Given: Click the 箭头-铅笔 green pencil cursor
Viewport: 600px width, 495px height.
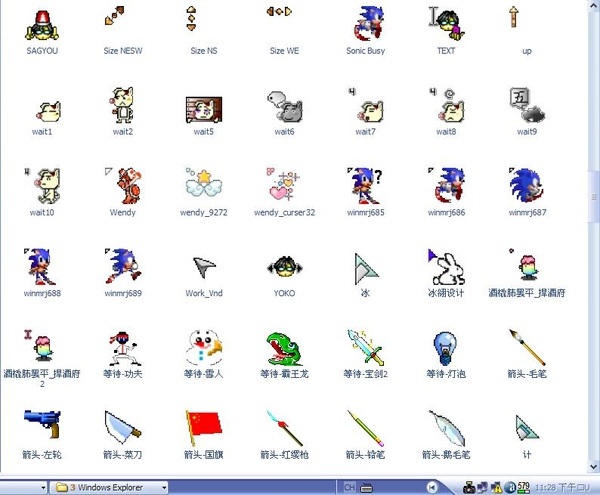Looking at the screenshot, I should point(366,428).
